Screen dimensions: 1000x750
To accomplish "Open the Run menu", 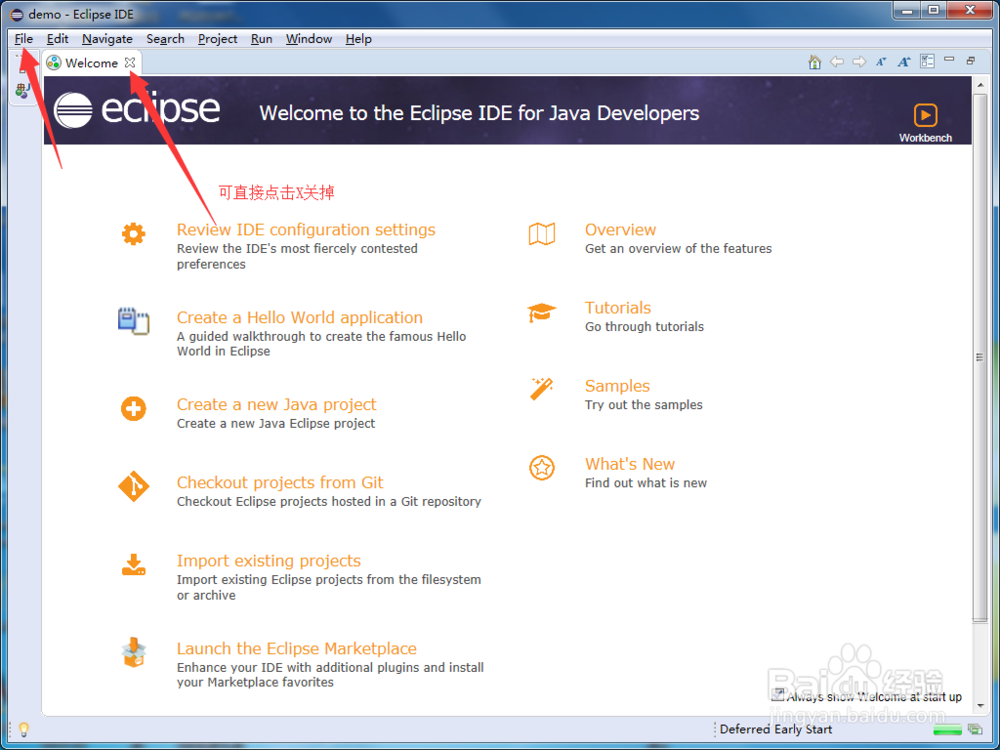I will [261, 39].
